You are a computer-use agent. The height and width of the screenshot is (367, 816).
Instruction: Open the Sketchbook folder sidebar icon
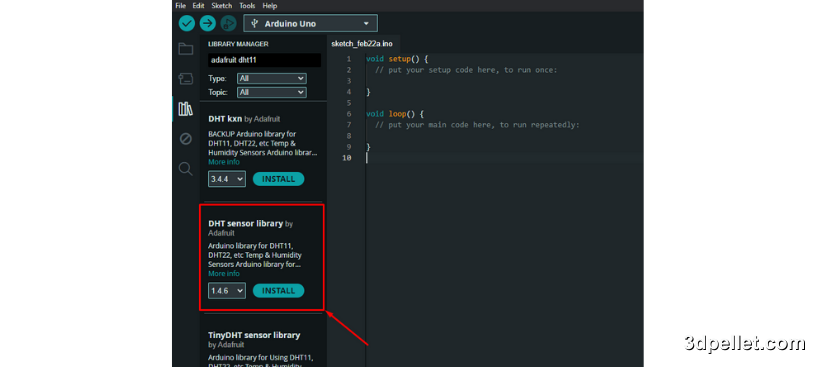tap(186, 49)
